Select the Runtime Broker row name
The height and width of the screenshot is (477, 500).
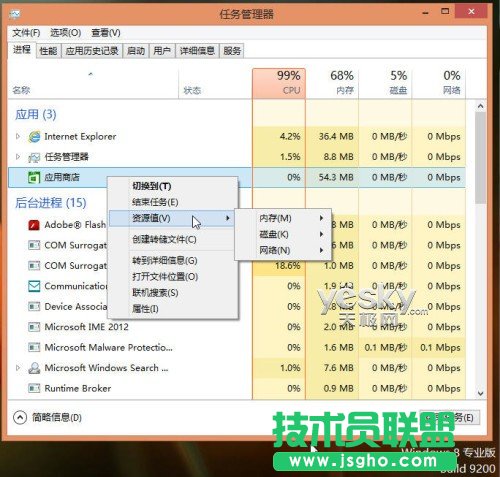78,388
